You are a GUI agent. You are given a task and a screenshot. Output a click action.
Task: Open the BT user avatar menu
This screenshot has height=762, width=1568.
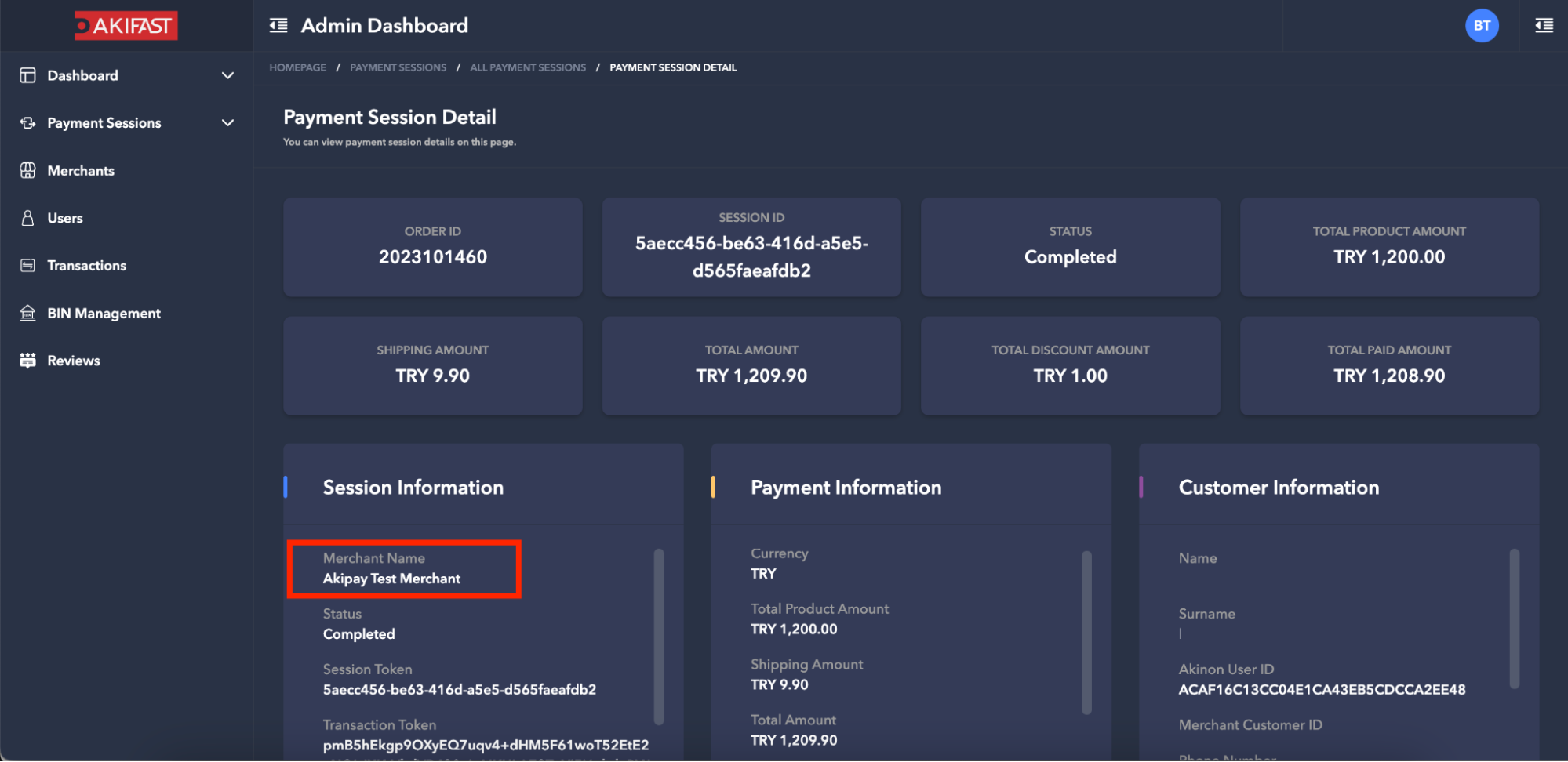1481,26
